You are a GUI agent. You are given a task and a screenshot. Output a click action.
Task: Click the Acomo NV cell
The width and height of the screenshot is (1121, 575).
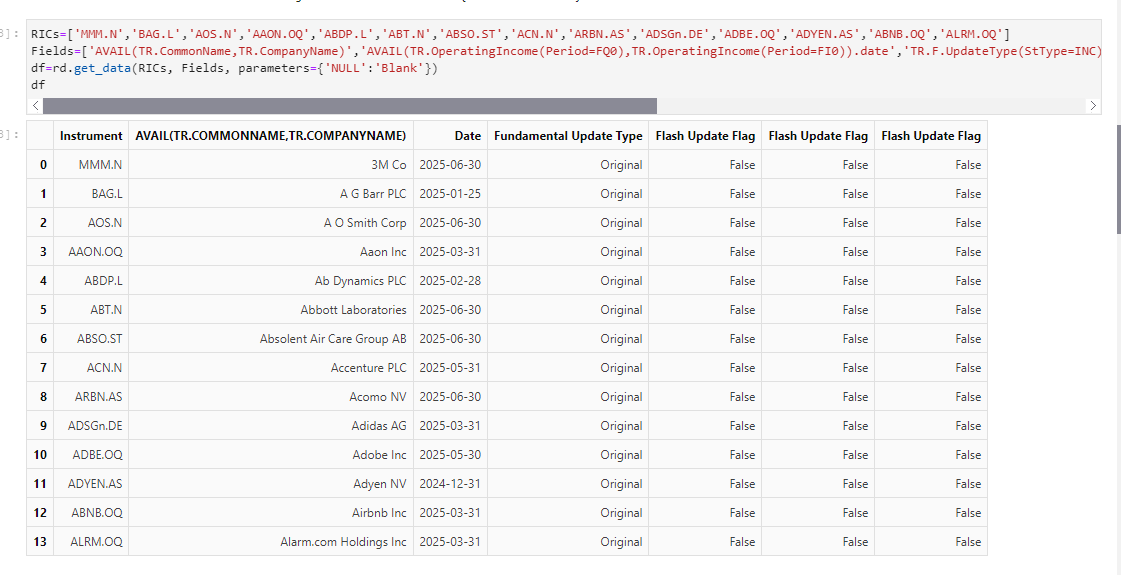(x=270, y=396)
